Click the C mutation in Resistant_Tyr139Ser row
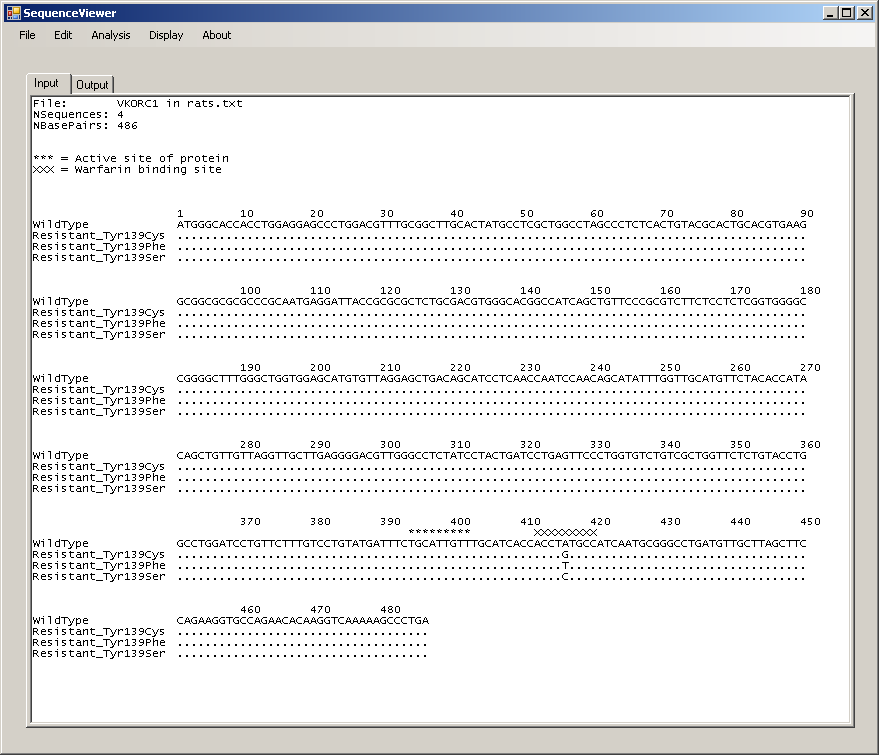Viewport: 879px width, 755px height. [x=565, y=577]
